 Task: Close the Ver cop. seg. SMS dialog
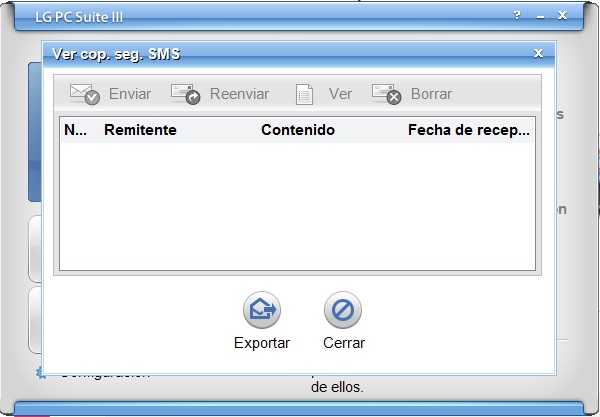click(x=538, y=53)
